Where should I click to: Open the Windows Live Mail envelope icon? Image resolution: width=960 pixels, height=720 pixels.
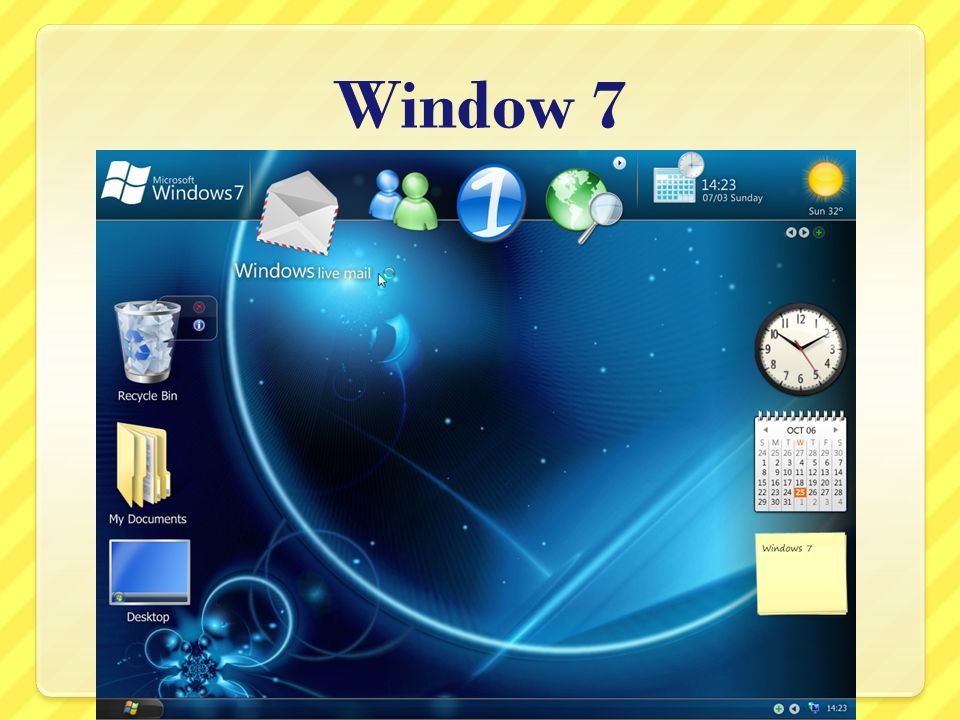[298, 211]
